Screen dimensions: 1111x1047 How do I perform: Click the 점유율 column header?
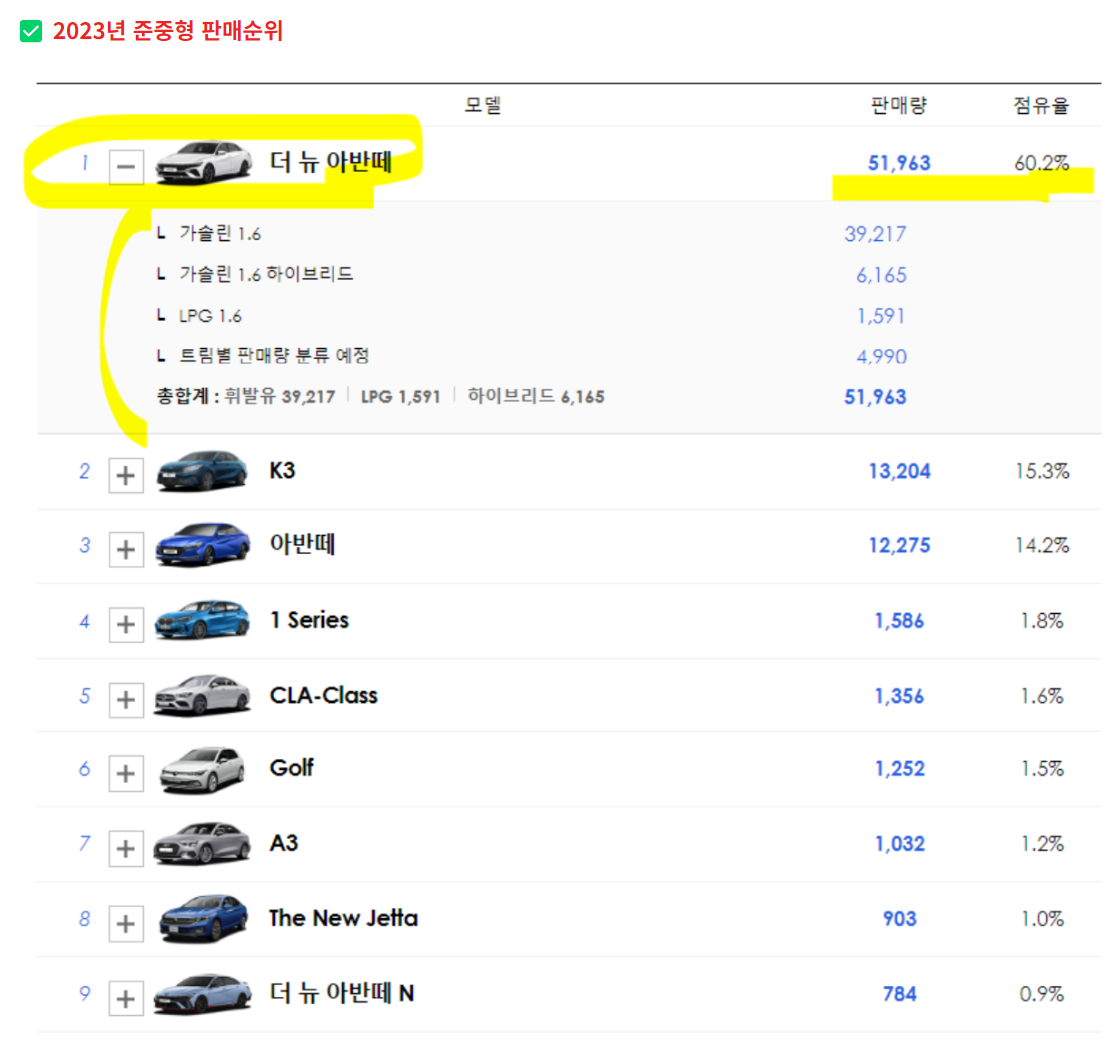(1041, 106)
